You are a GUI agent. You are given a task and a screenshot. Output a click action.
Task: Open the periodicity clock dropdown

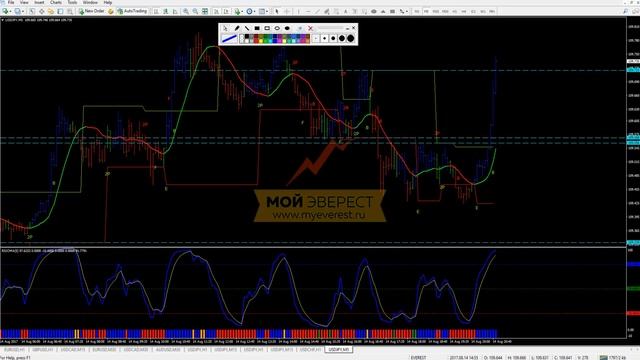coord(251,11)
